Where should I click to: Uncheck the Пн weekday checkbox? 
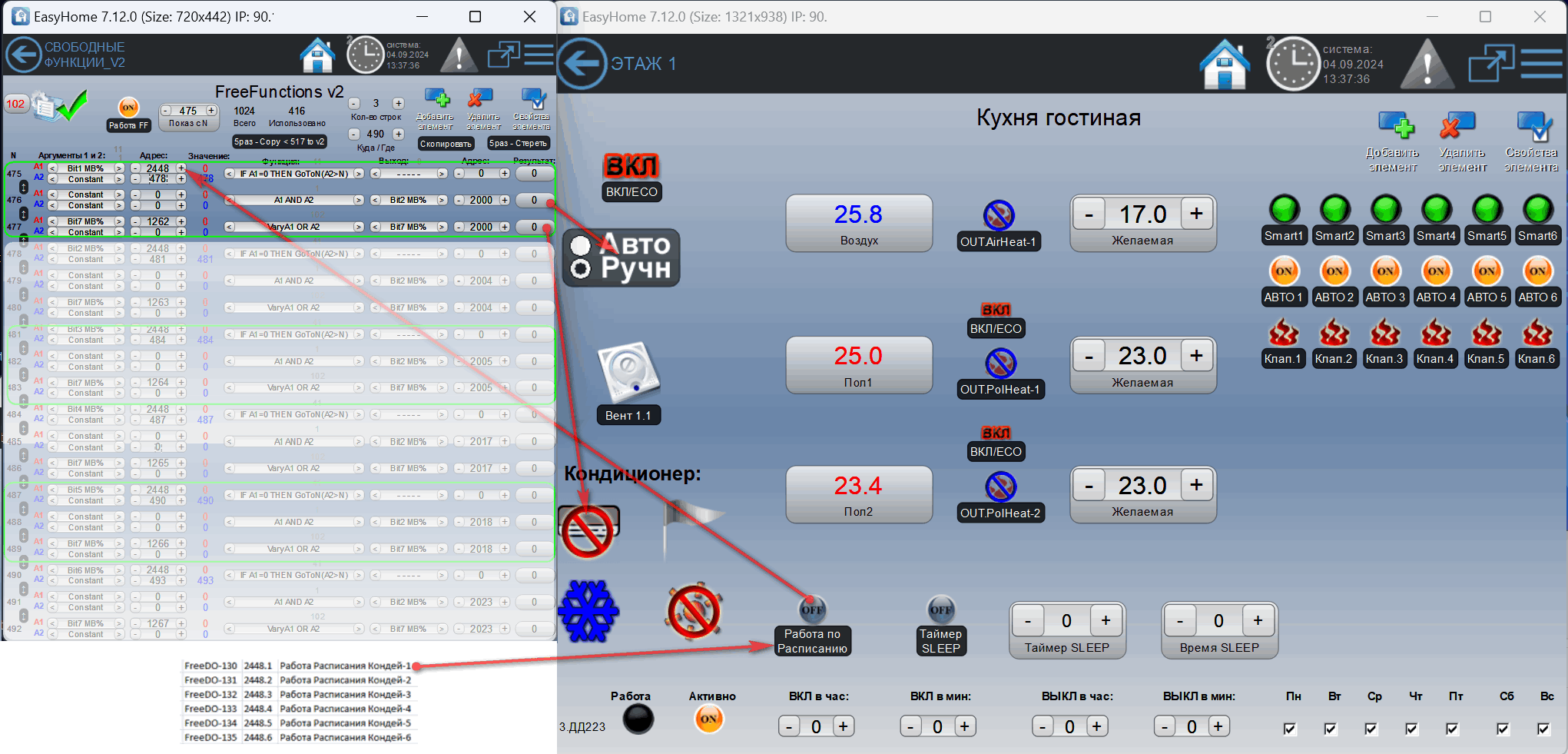(1290, 729)
